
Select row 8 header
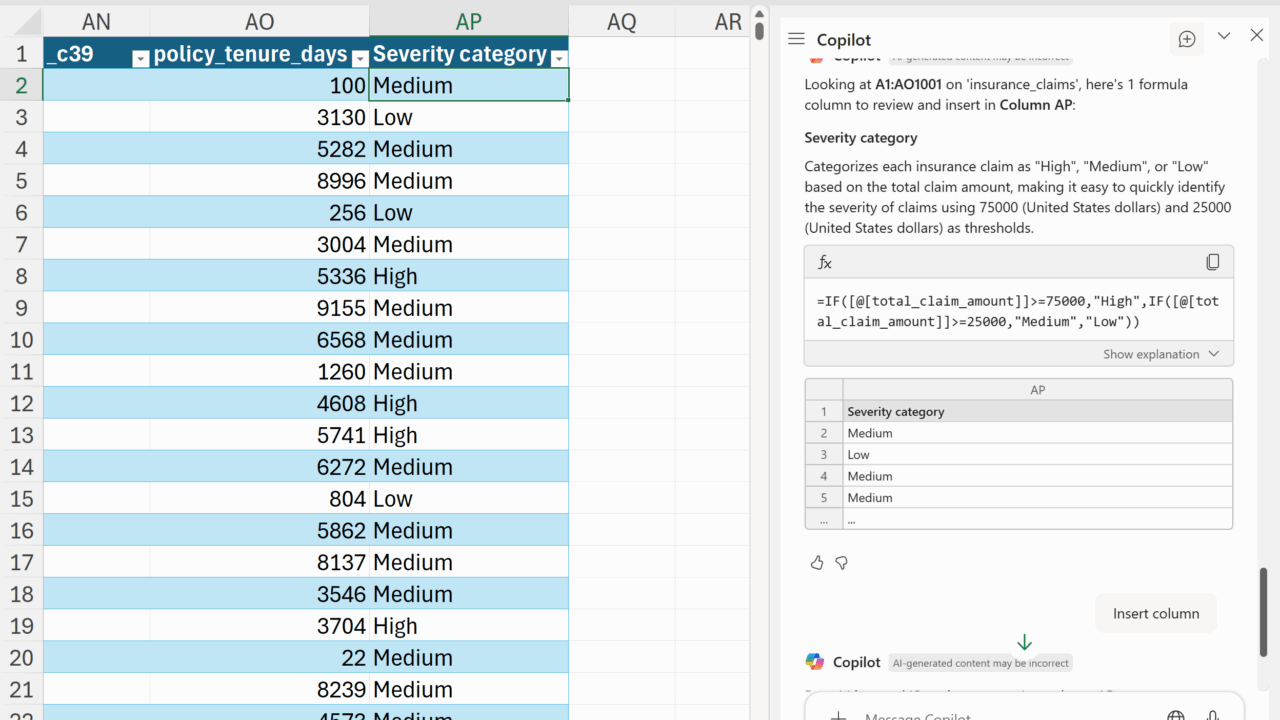coord(21,276)
